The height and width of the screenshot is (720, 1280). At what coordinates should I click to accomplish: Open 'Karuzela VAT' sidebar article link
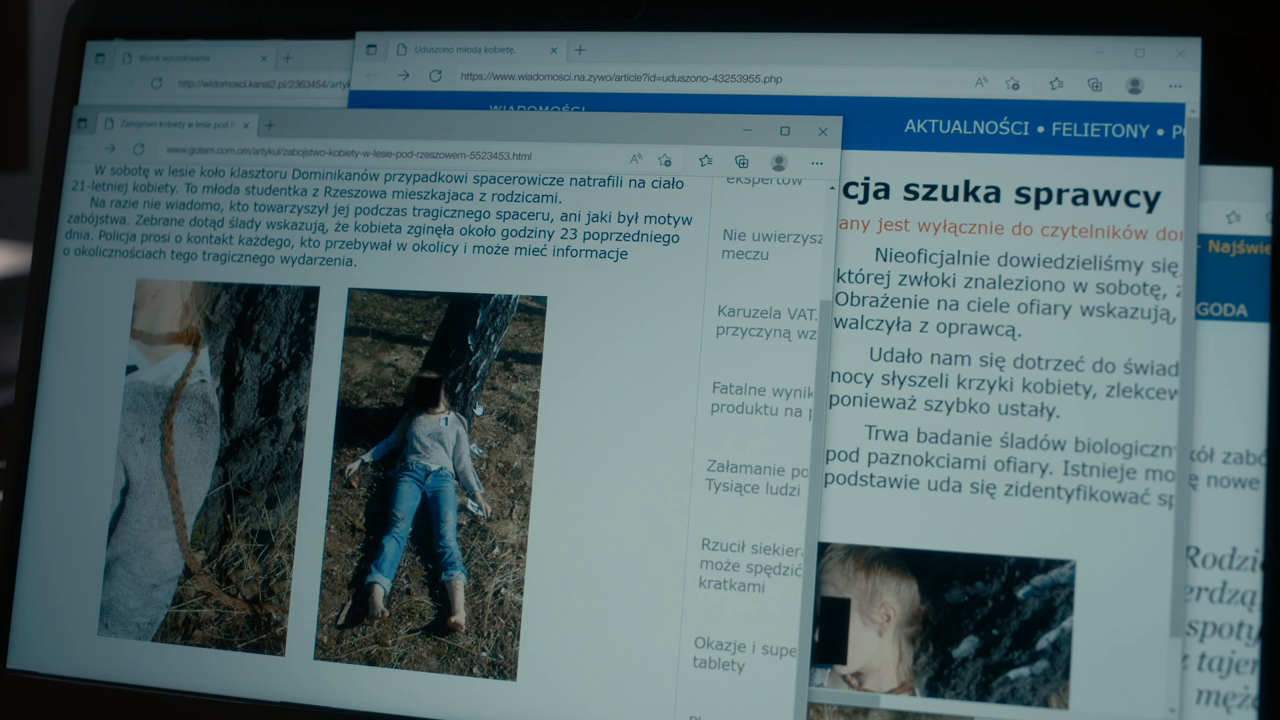click(765, 322)
